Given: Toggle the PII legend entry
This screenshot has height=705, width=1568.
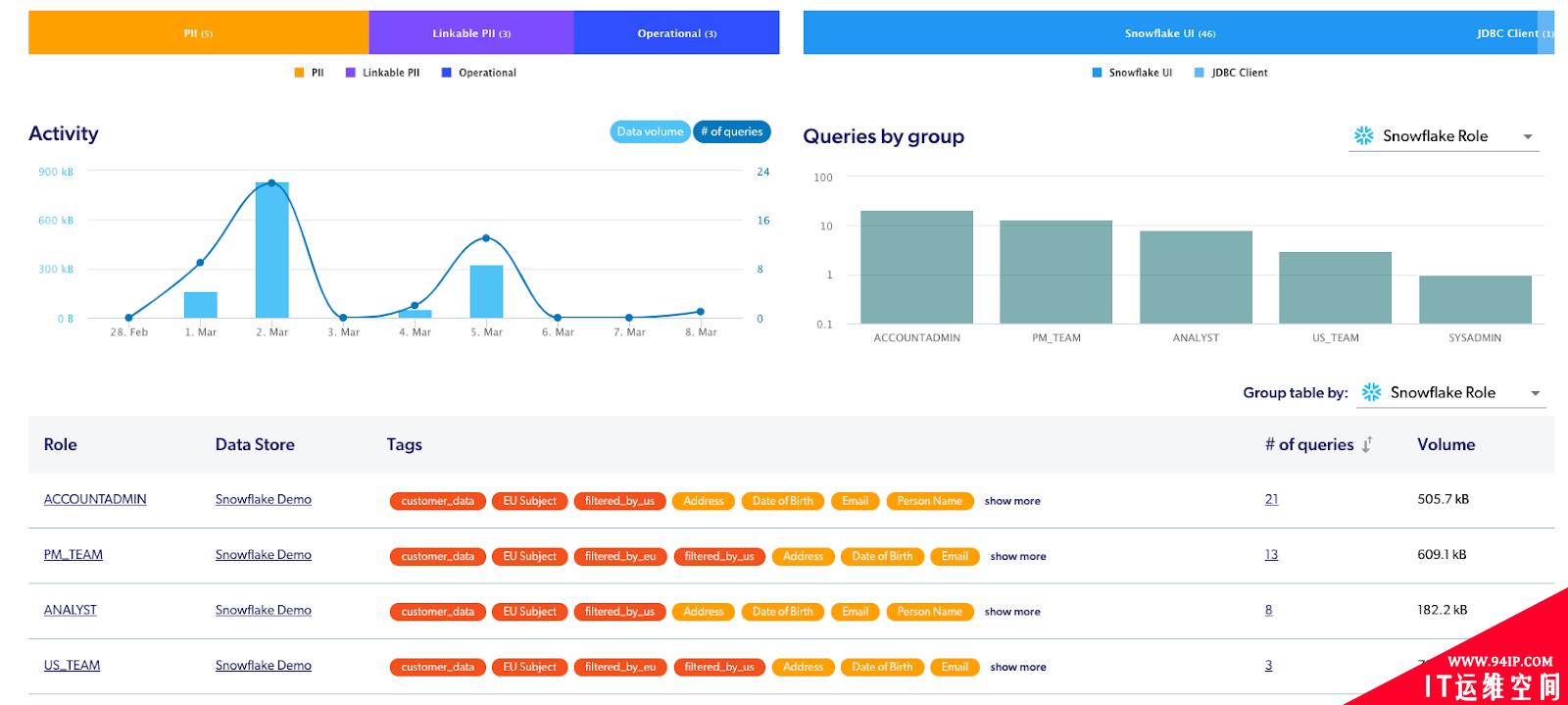Looking at the screenshot, I should (x=309, y=73).
